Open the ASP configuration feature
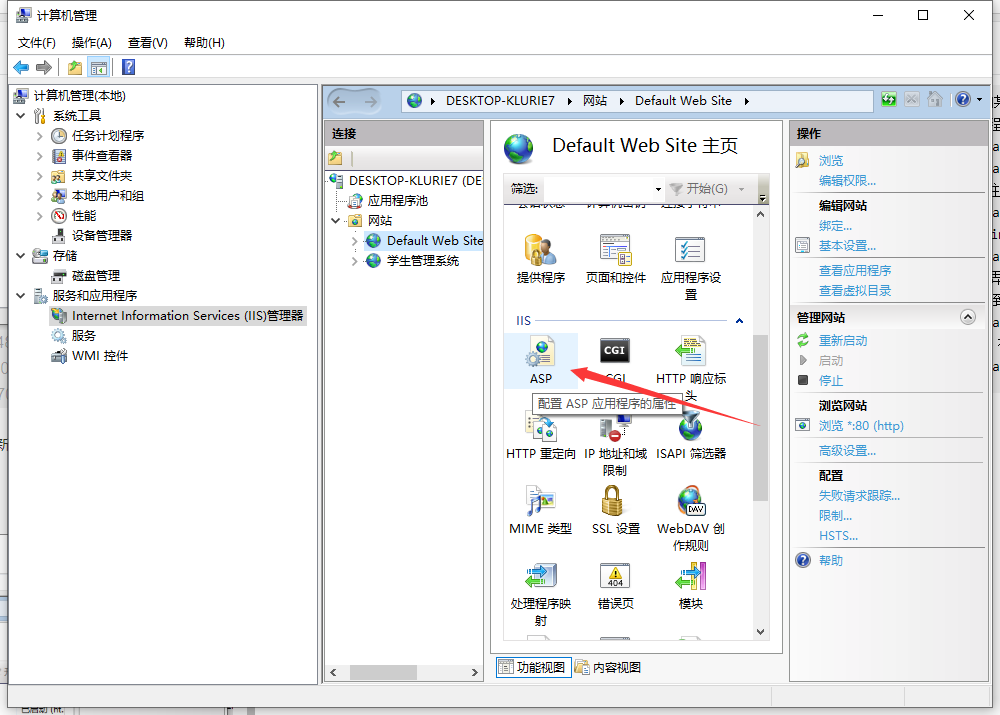 tap(540, 351)
